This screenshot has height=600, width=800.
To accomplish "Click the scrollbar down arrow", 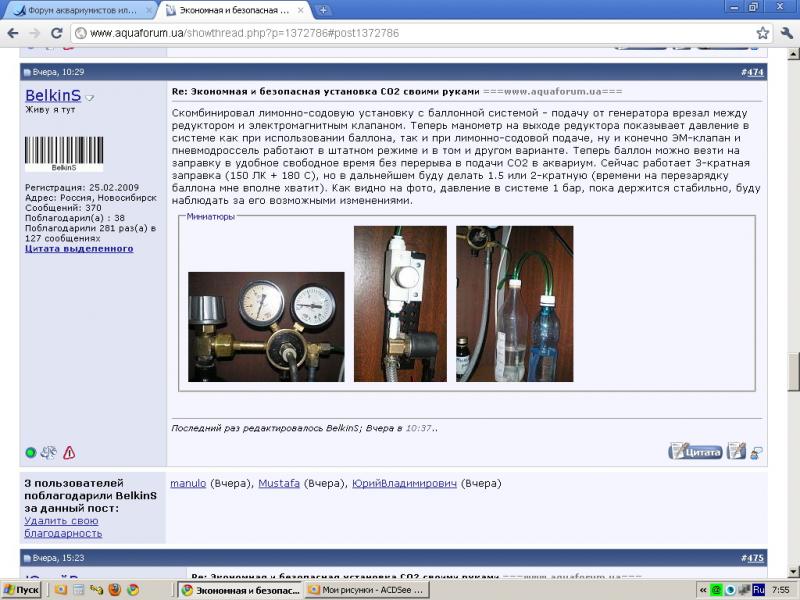I will click(x=793, y=571).
